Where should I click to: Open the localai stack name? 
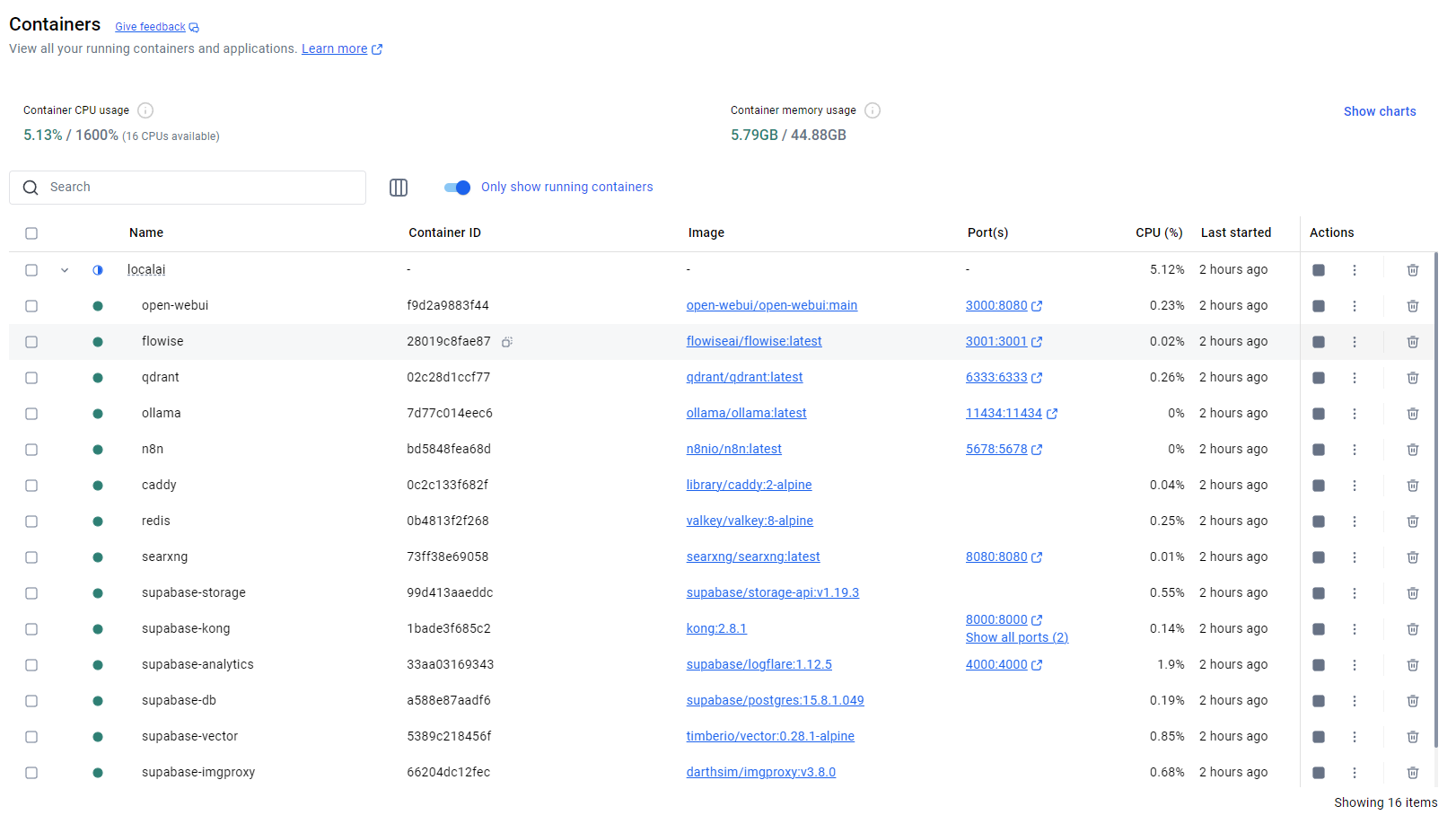[x=146, y=269]
